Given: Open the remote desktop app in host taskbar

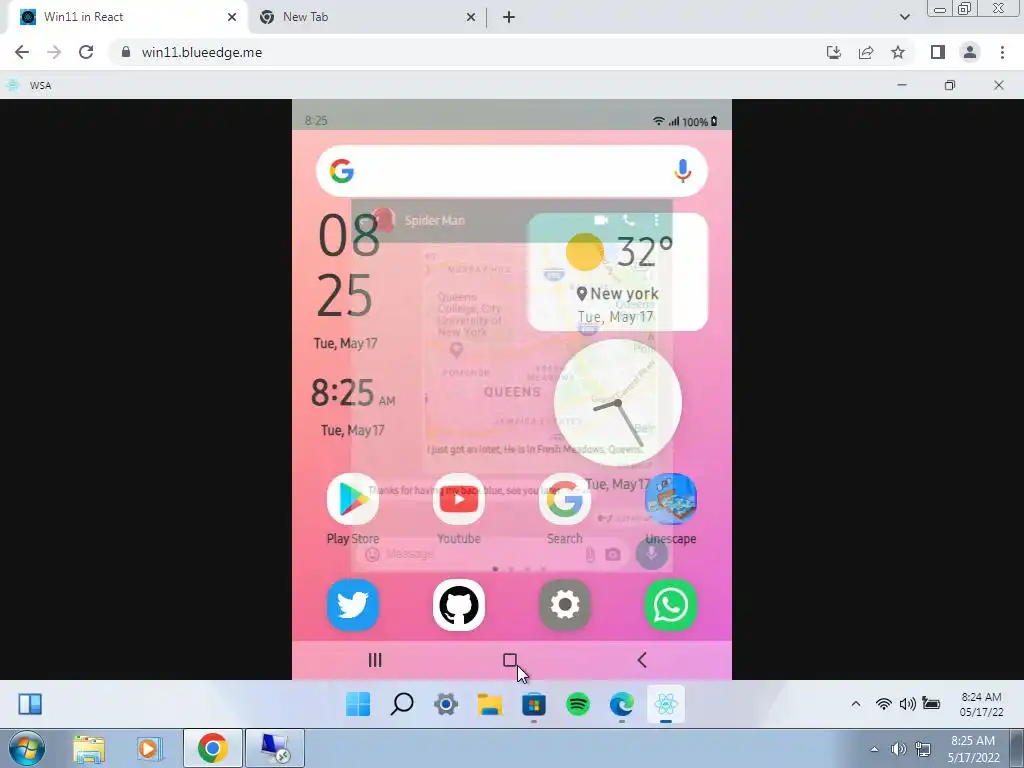Looking at the screenshot, I should [x=274, y=748].
